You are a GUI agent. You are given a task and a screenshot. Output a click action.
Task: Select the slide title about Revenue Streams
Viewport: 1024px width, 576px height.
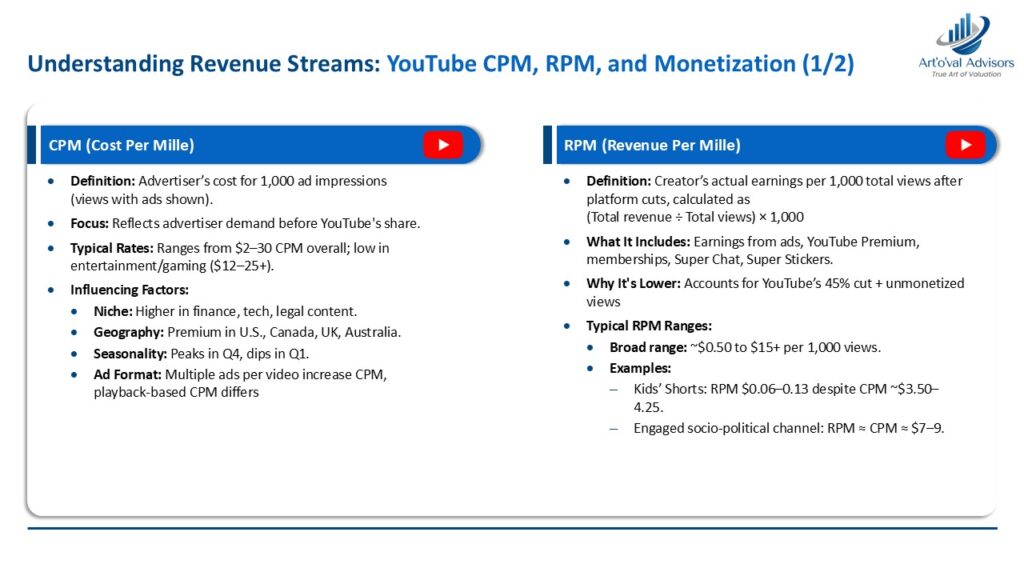440,64
